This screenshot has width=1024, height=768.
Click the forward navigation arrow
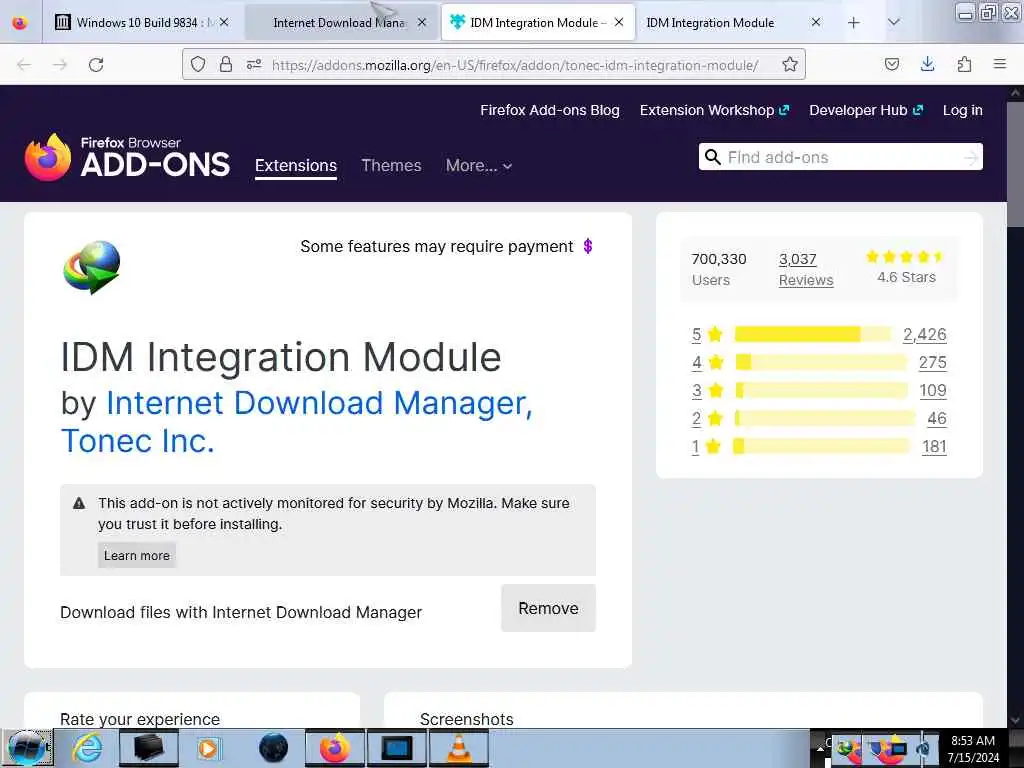click(60, 65)
